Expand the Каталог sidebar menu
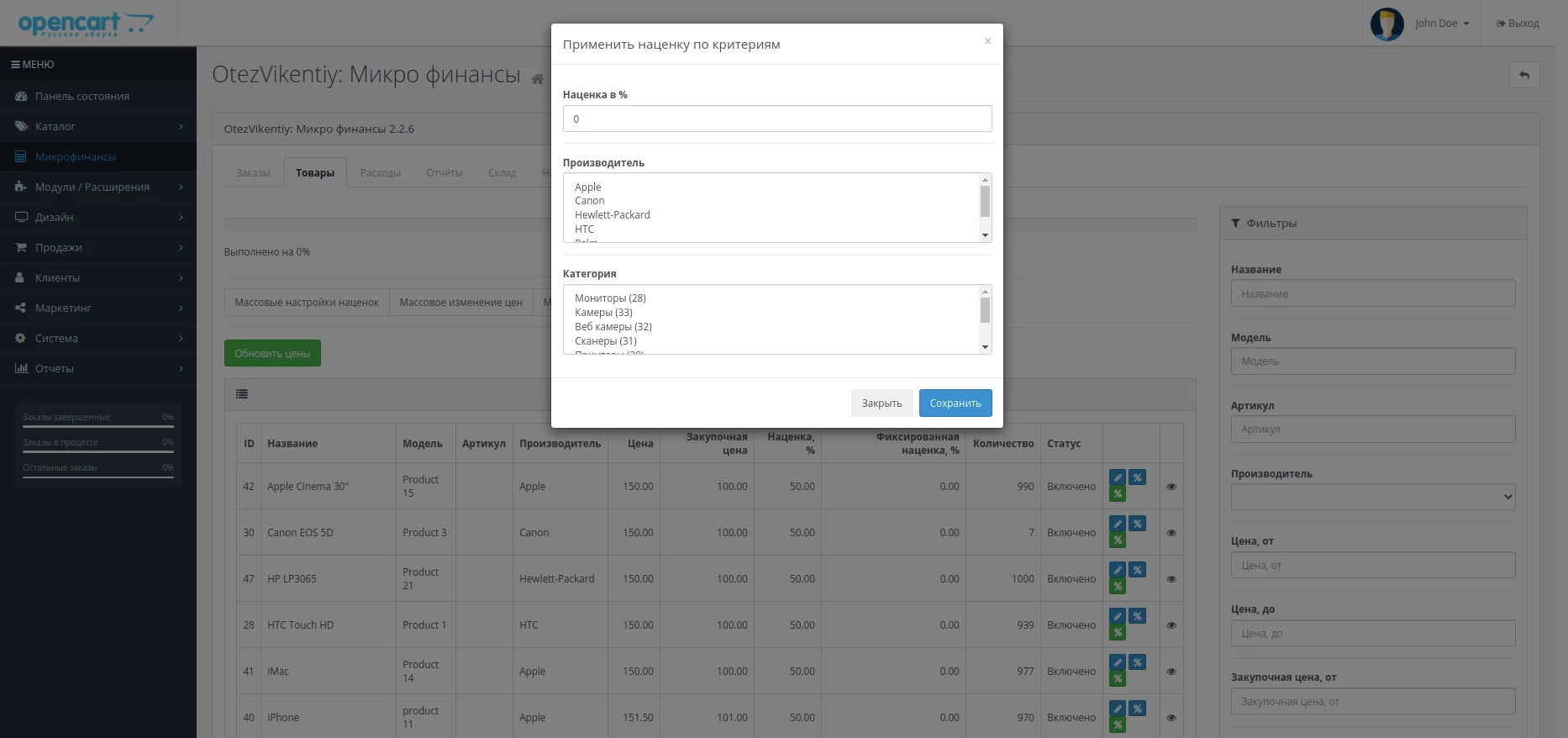The width and height of the screenshot is (1568, 738). [98, 126]
